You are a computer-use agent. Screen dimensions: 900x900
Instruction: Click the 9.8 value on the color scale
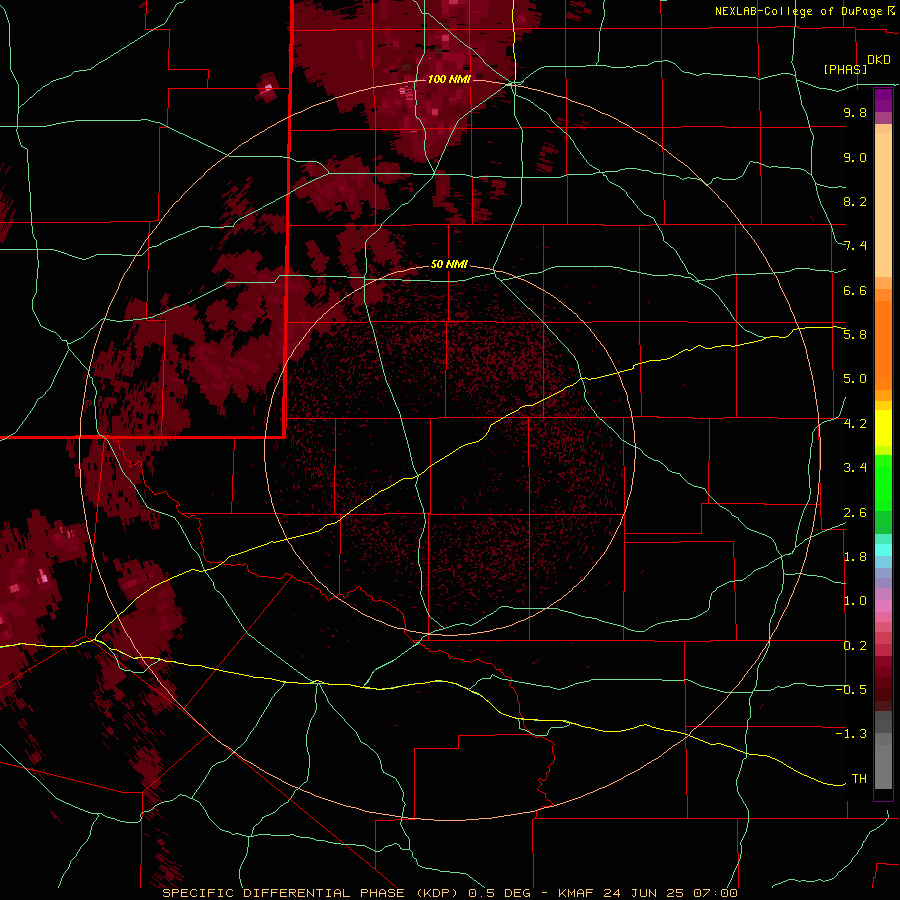(855, 112)
